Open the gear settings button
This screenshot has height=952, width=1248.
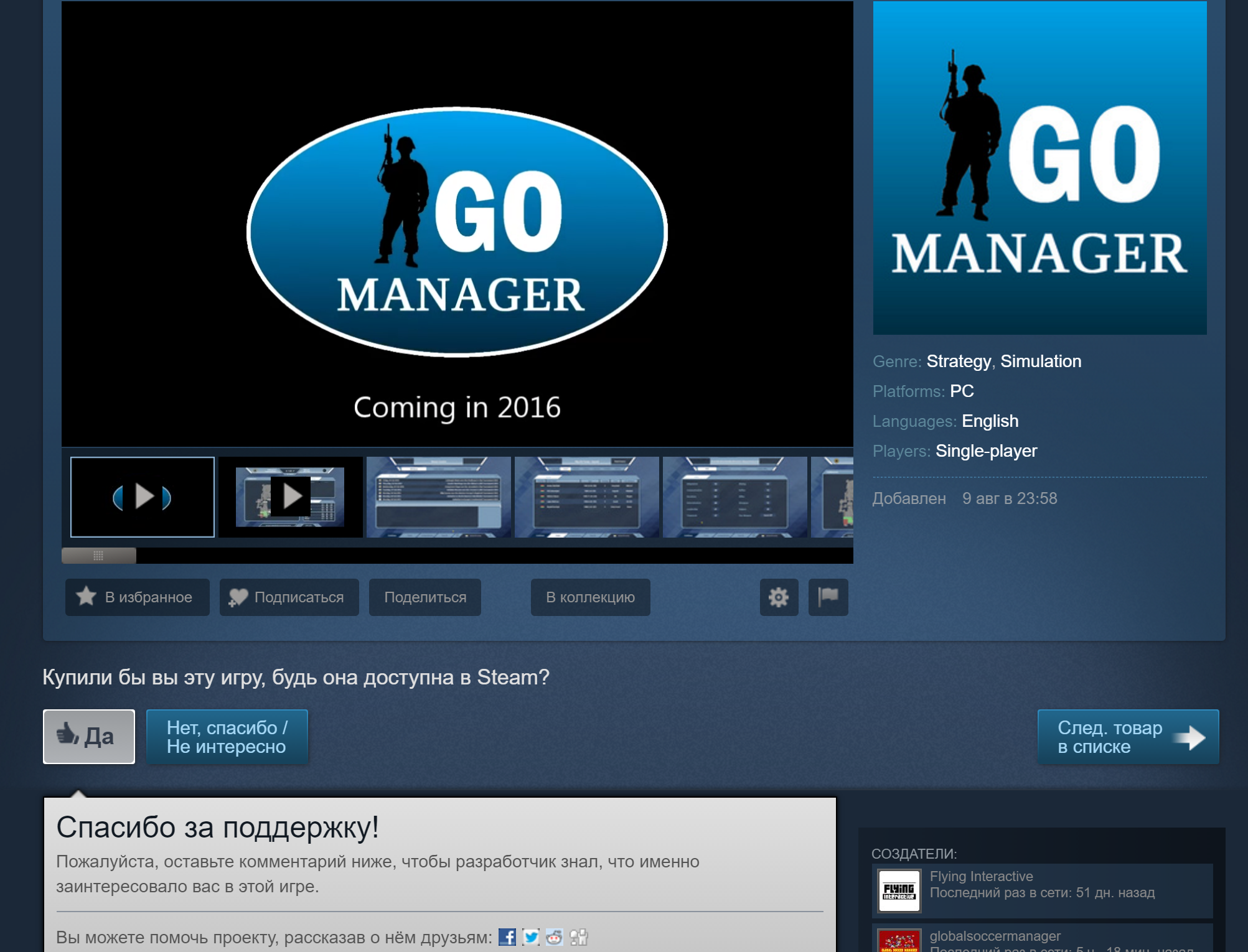click(x=779, y=597)
